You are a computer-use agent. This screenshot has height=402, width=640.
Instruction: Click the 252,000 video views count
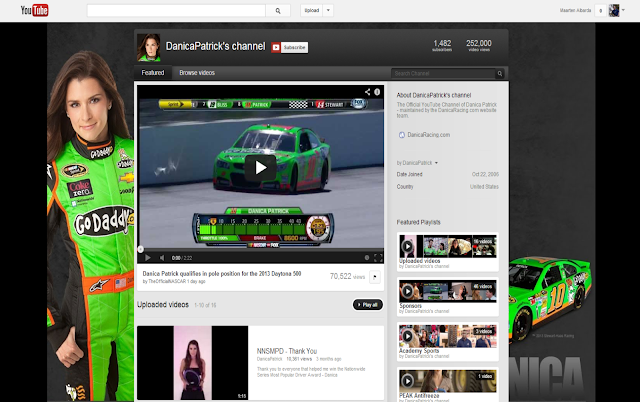click(479, 45)
